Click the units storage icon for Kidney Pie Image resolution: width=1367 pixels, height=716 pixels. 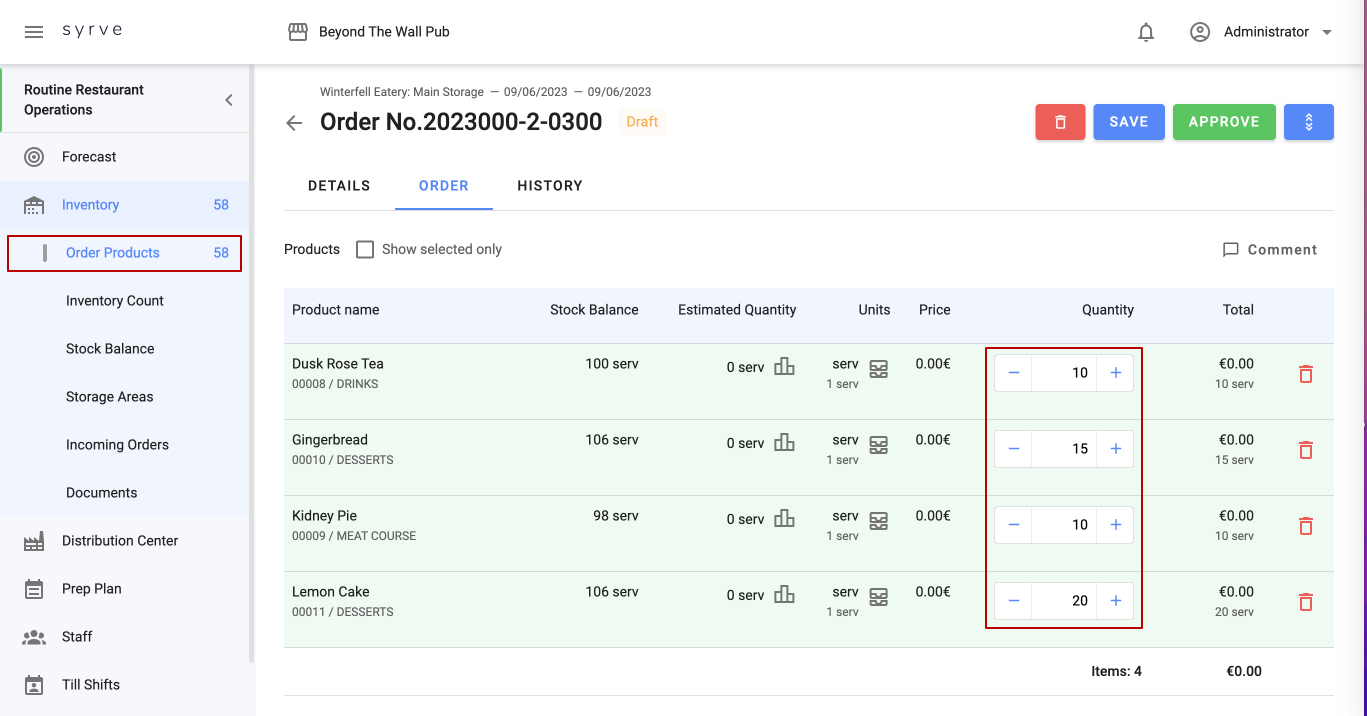(x=878, y=521)
